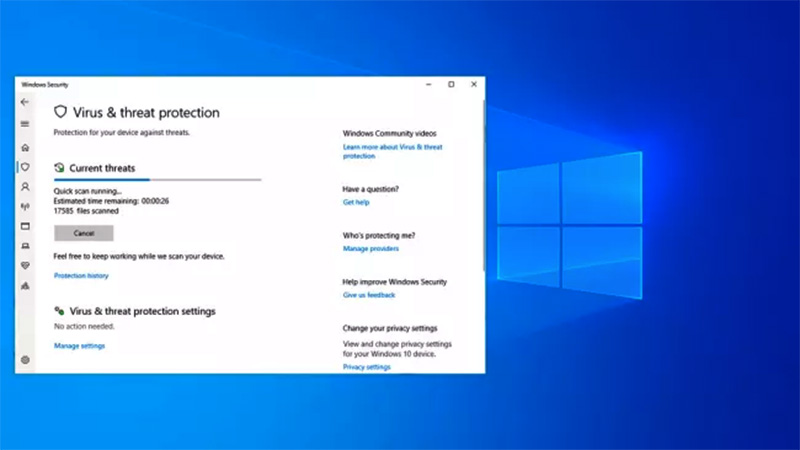800x450 pixels.
Task: Open Firewall & network protection sidebar icon
Action: [x=25, y=207]
